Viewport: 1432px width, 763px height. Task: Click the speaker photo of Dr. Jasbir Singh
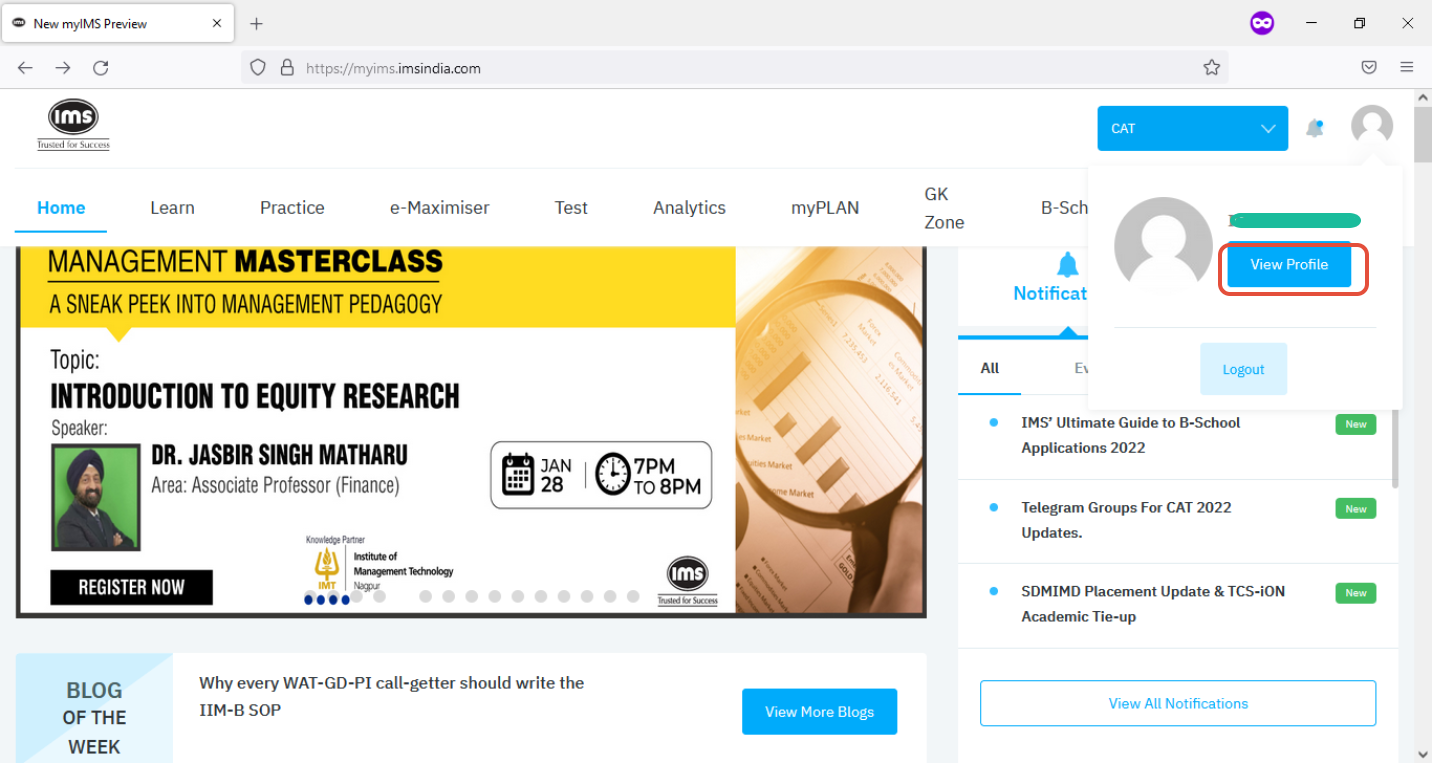pos(96,498)
